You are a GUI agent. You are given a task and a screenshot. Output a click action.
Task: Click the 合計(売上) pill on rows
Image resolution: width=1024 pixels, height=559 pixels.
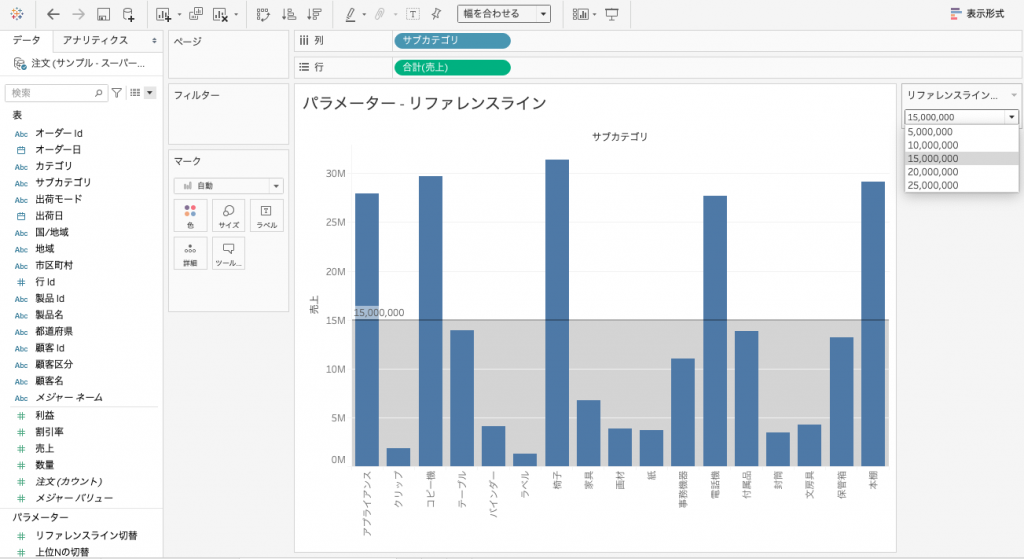pos(452,67)
